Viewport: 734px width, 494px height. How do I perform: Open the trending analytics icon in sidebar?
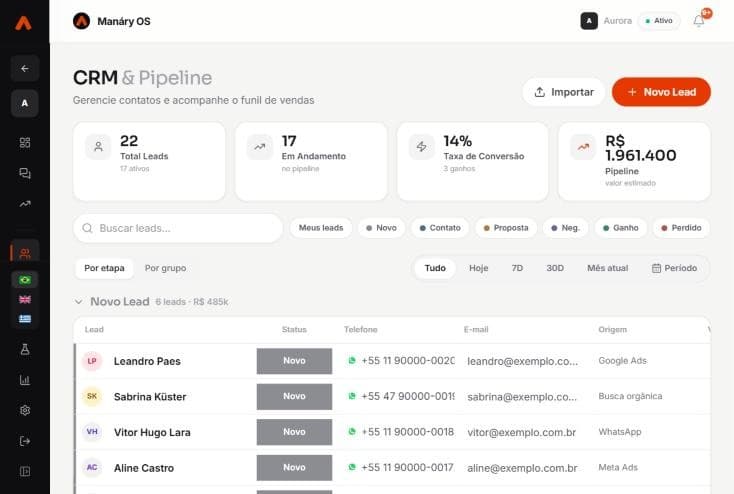point(25,204)
